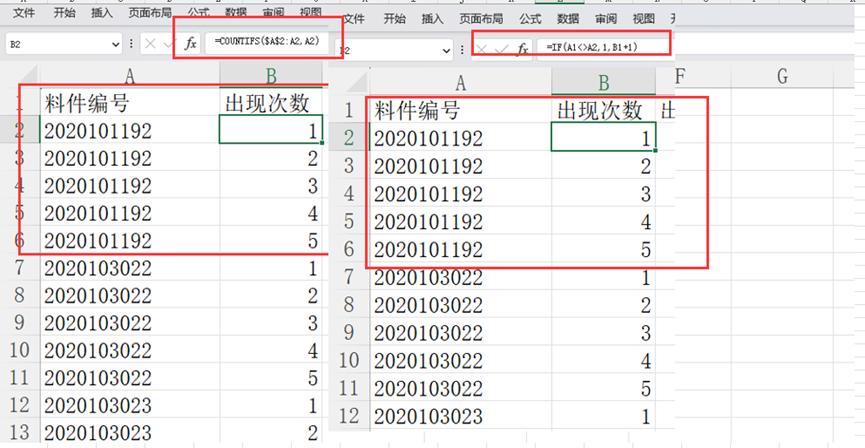The height and width of the screenshot is (448, 865).
Task: Click 料件编号 header cell in COUNTIFS window
Action: pyautogui.click(x=130, y=103)
